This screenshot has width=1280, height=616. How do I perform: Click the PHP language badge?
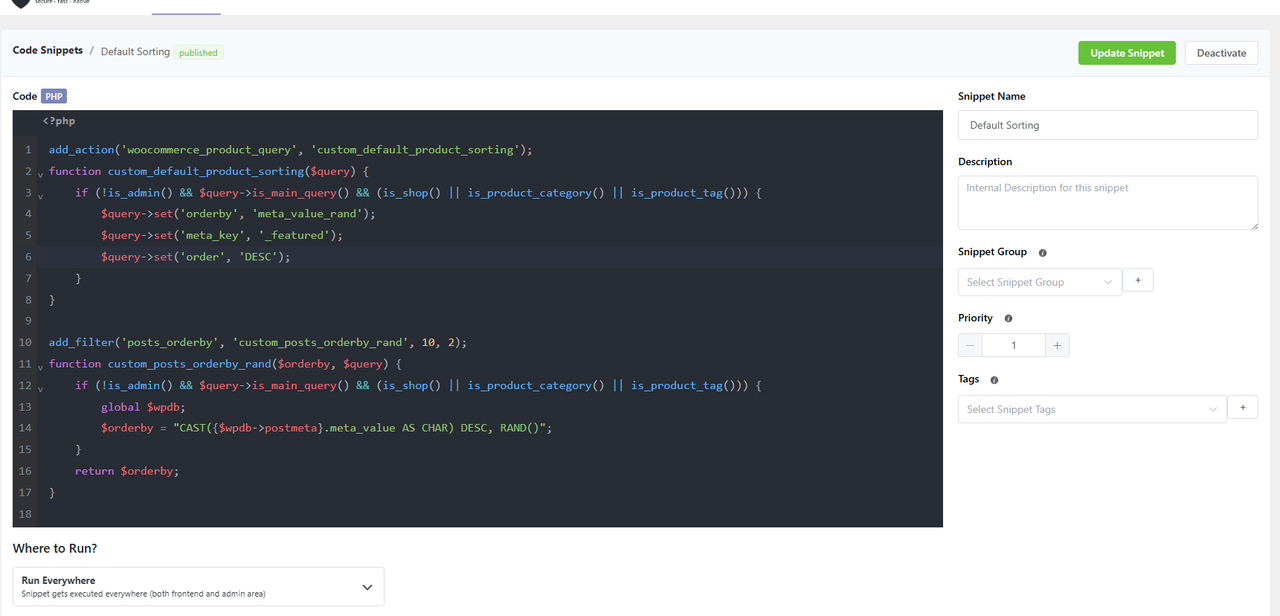click(x=54, y=97)
